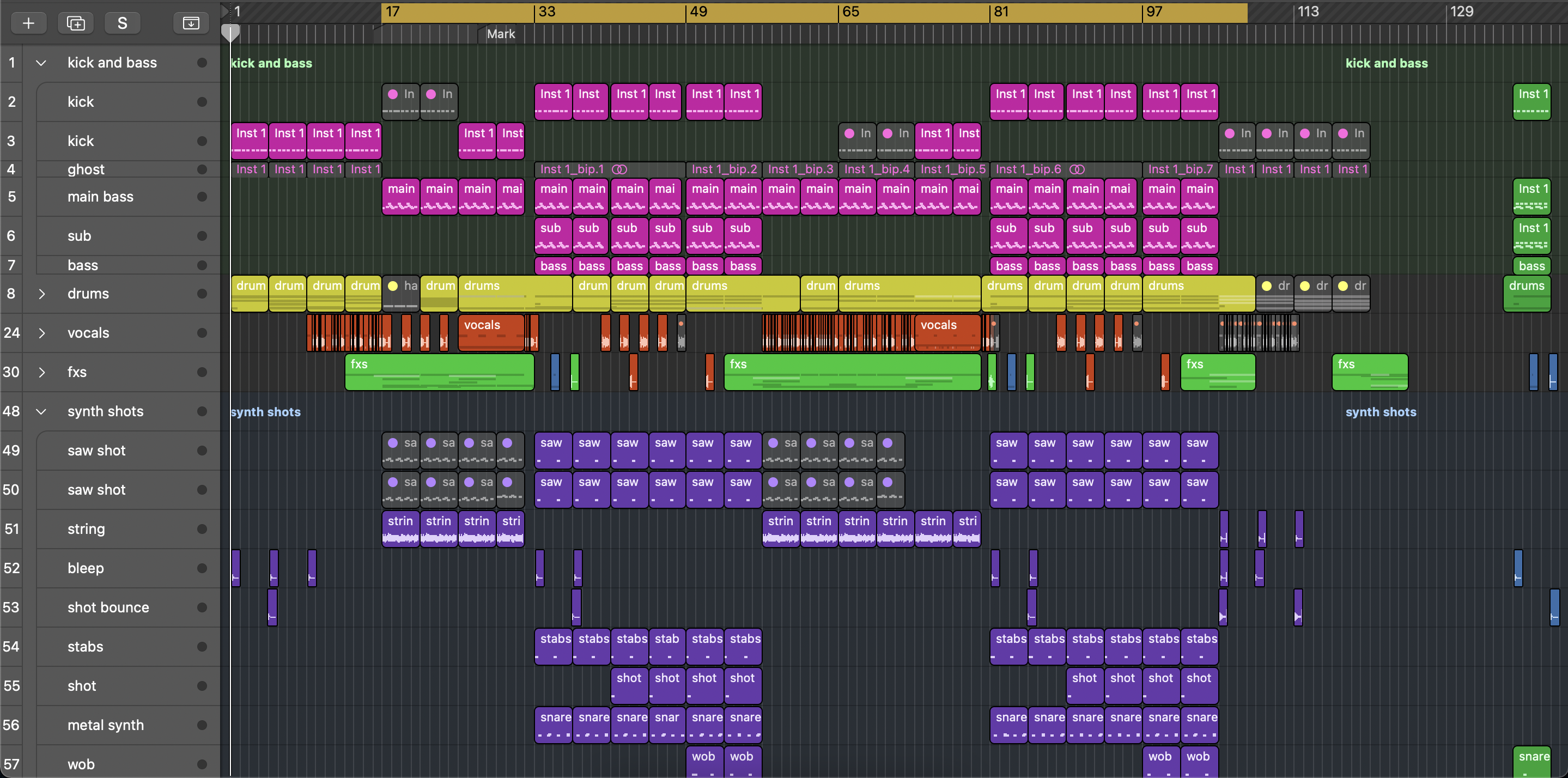Click the loop icon on Inst 1_bip.1 region

pos(619,169)
